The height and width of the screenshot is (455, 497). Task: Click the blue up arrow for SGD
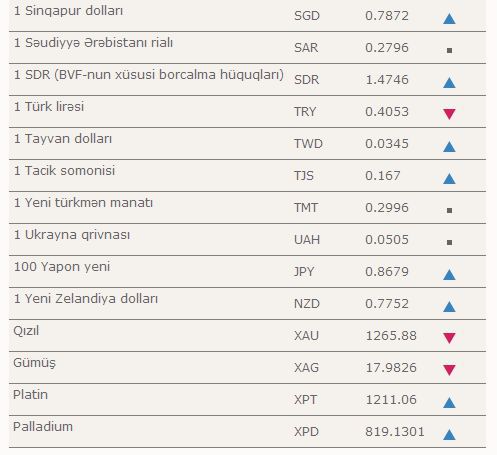pyautogui.click(x=449, y=19)
